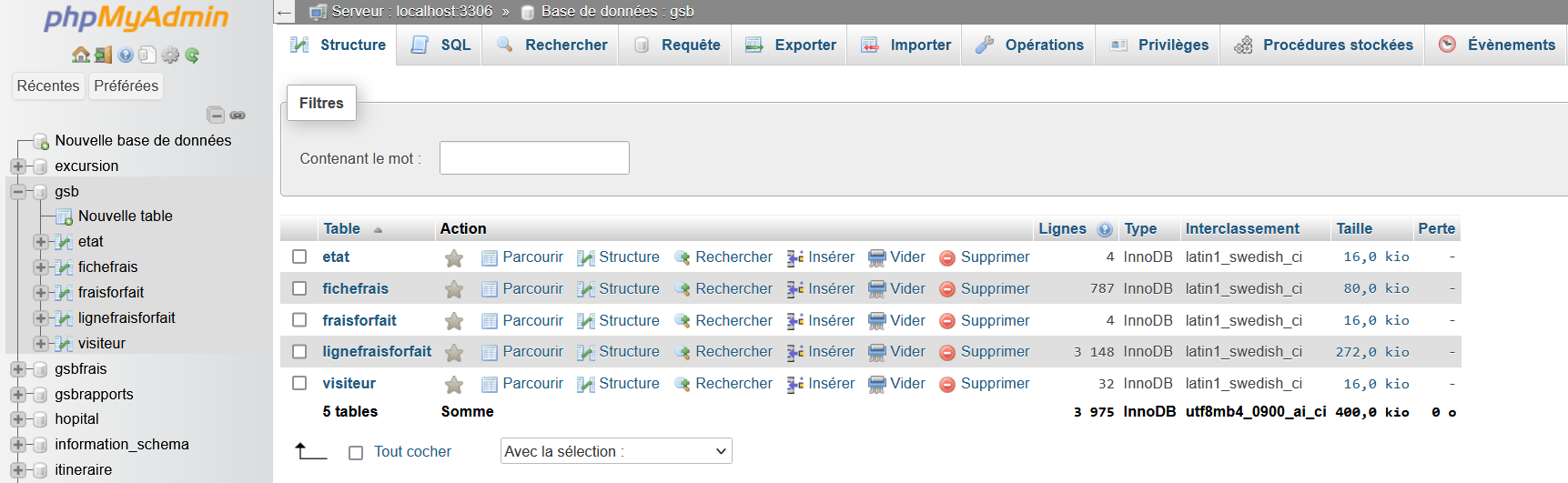1568x483 pixels.
Task: Open the Exporter tab
Action: click(x=790, y=45)
